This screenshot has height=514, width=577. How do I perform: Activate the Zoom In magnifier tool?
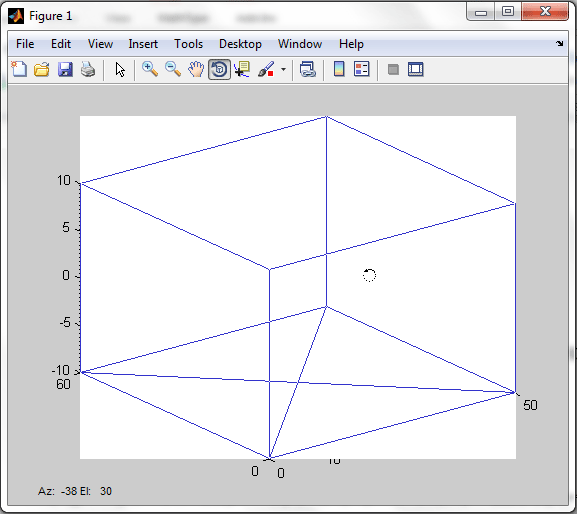(x=150, y=69)
